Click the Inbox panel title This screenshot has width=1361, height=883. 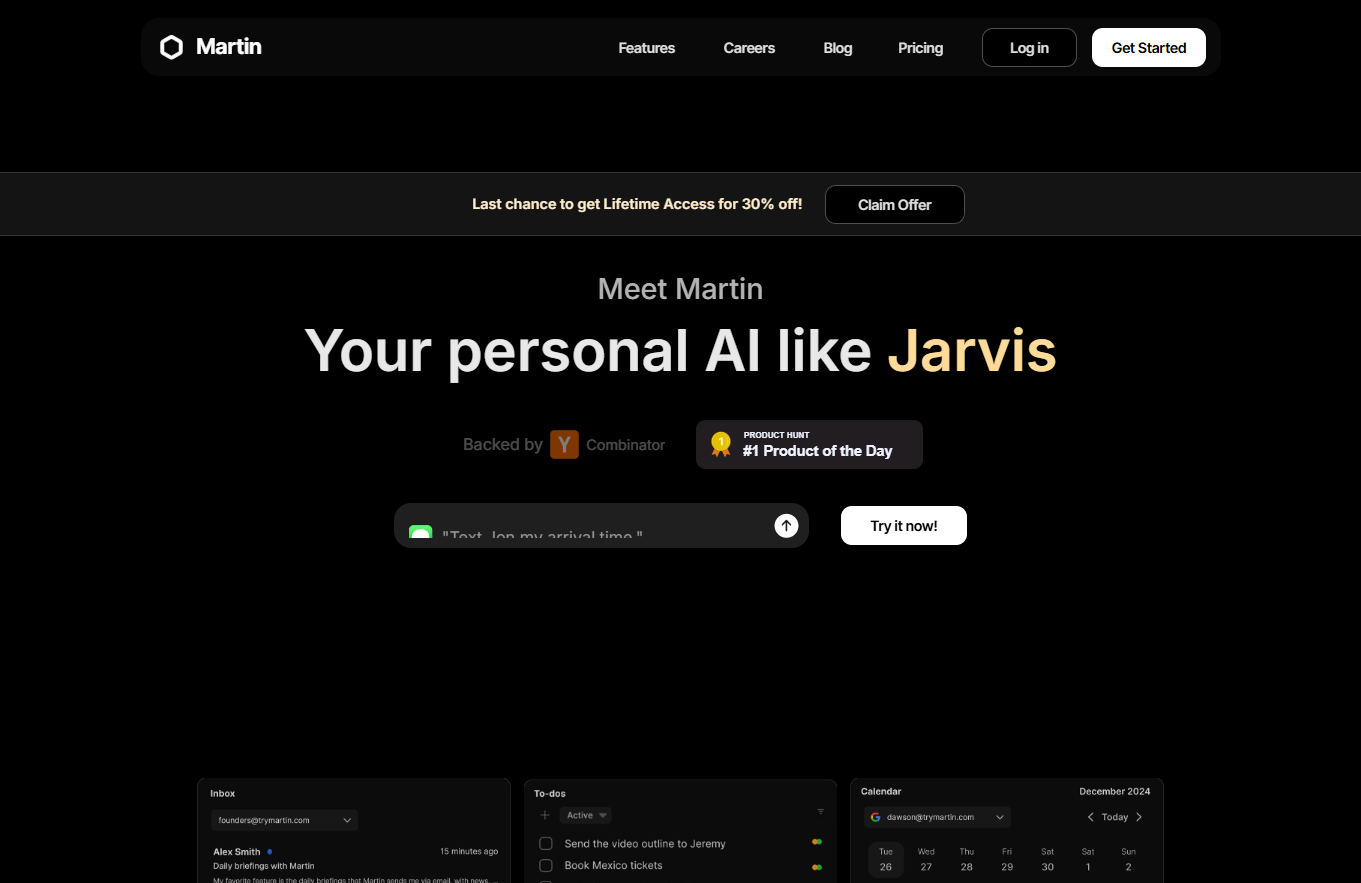pos(223,793)
